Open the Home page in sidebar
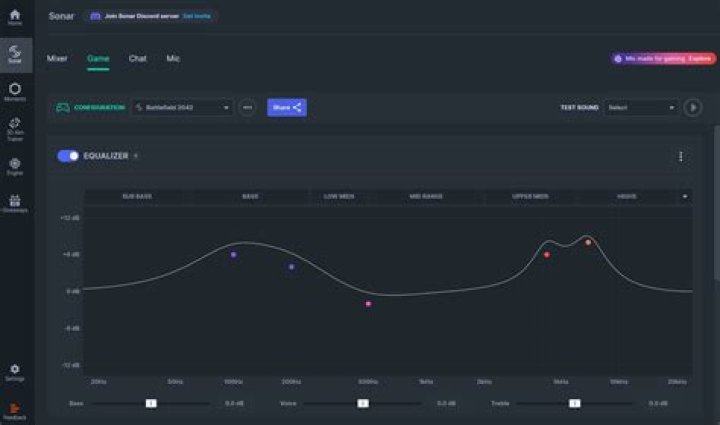720x425 pixels. coord(15,17)
